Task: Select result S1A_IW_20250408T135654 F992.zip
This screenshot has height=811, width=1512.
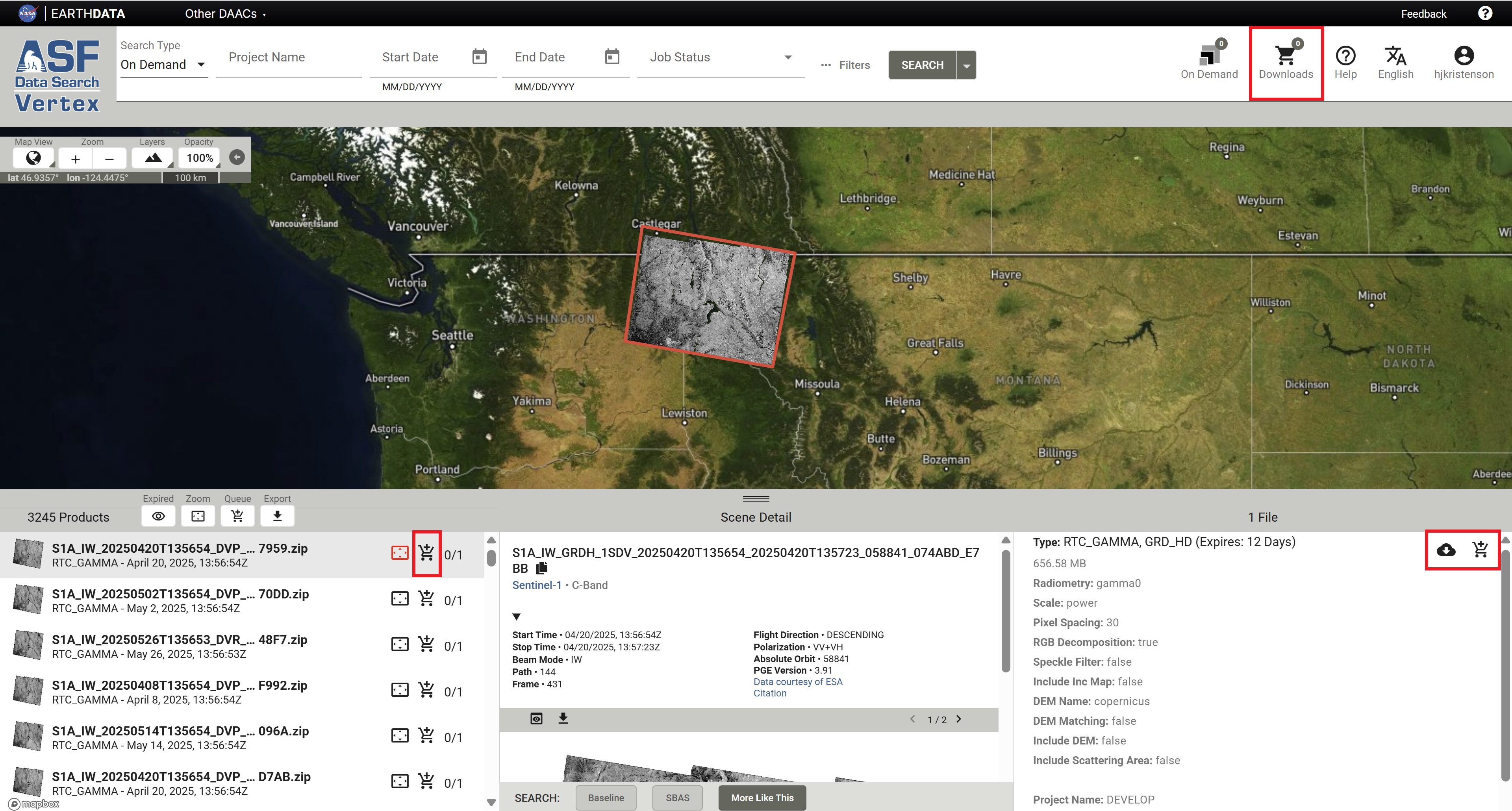Action: coord(241,691)
